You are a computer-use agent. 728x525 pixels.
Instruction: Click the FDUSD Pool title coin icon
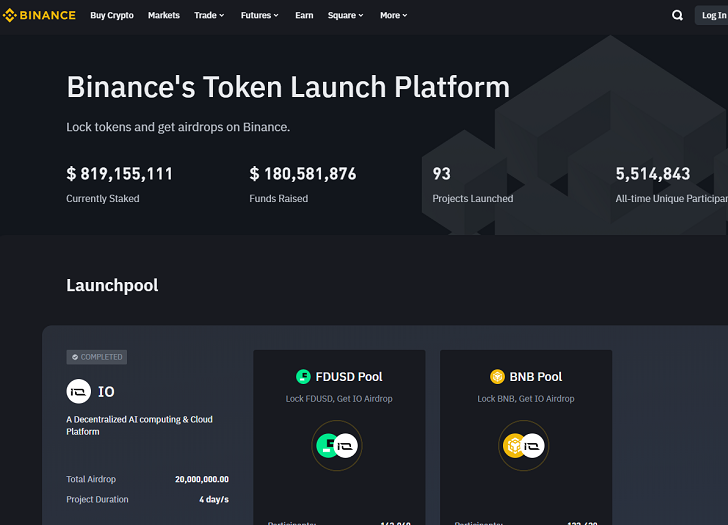(x=303, y=376)
